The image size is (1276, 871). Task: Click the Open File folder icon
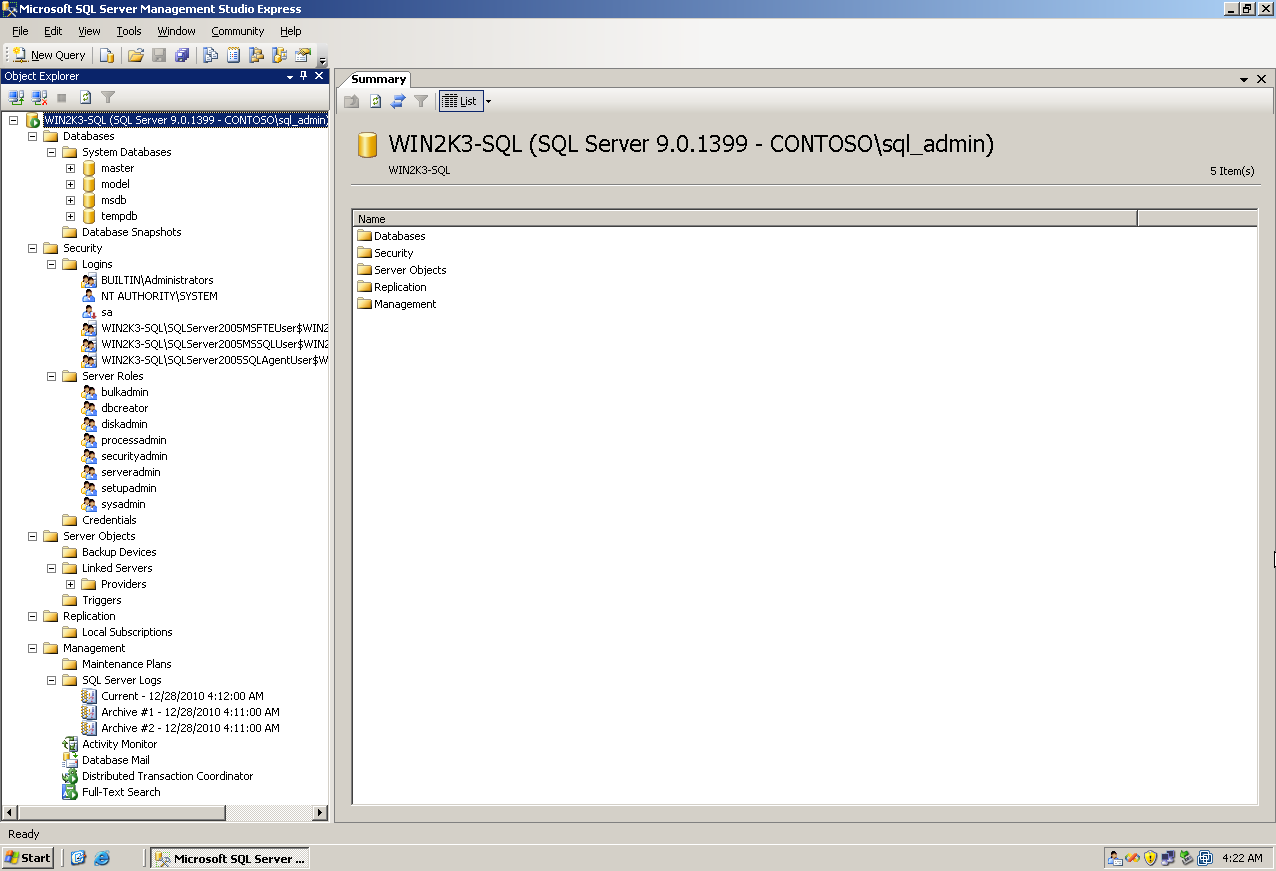click(x=136, y=55)
